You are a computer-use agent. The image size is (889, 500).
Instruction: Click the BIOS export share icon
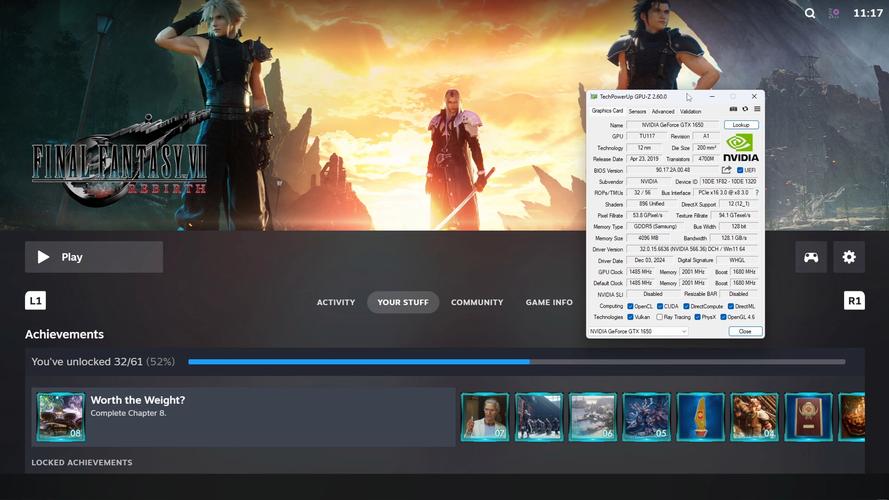tap(727, 170)
